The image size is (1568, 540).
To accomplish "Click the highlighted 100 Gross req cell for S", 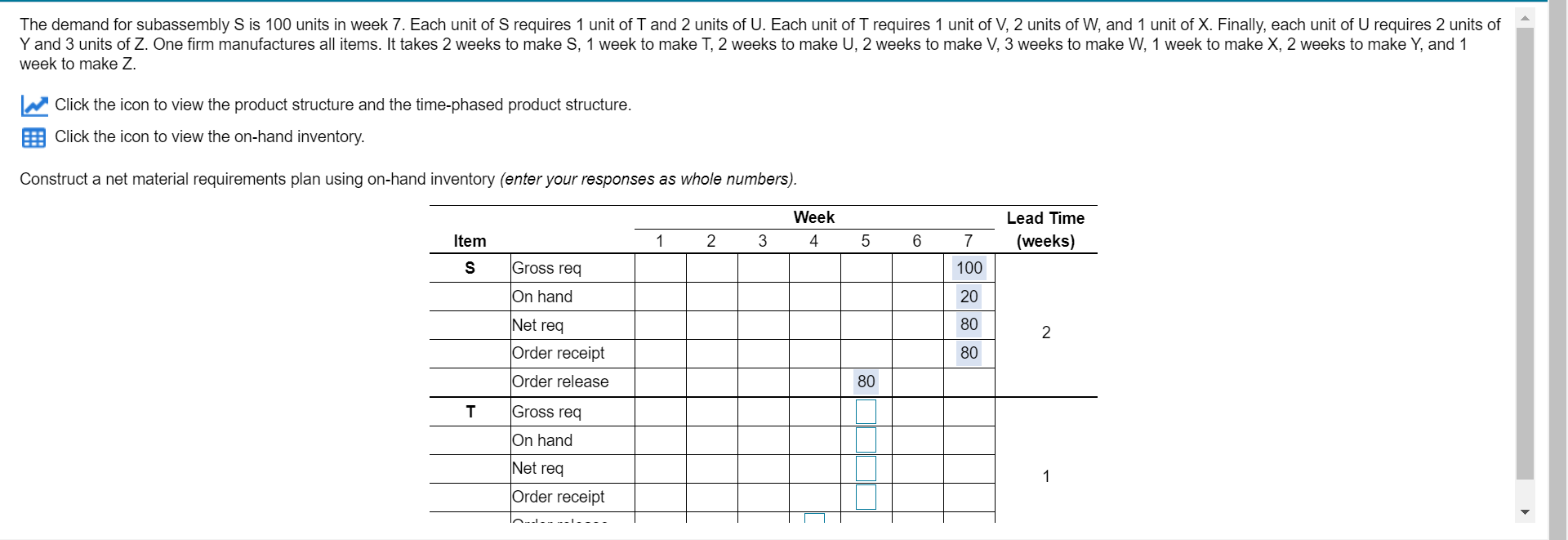I will pos(969,268).
